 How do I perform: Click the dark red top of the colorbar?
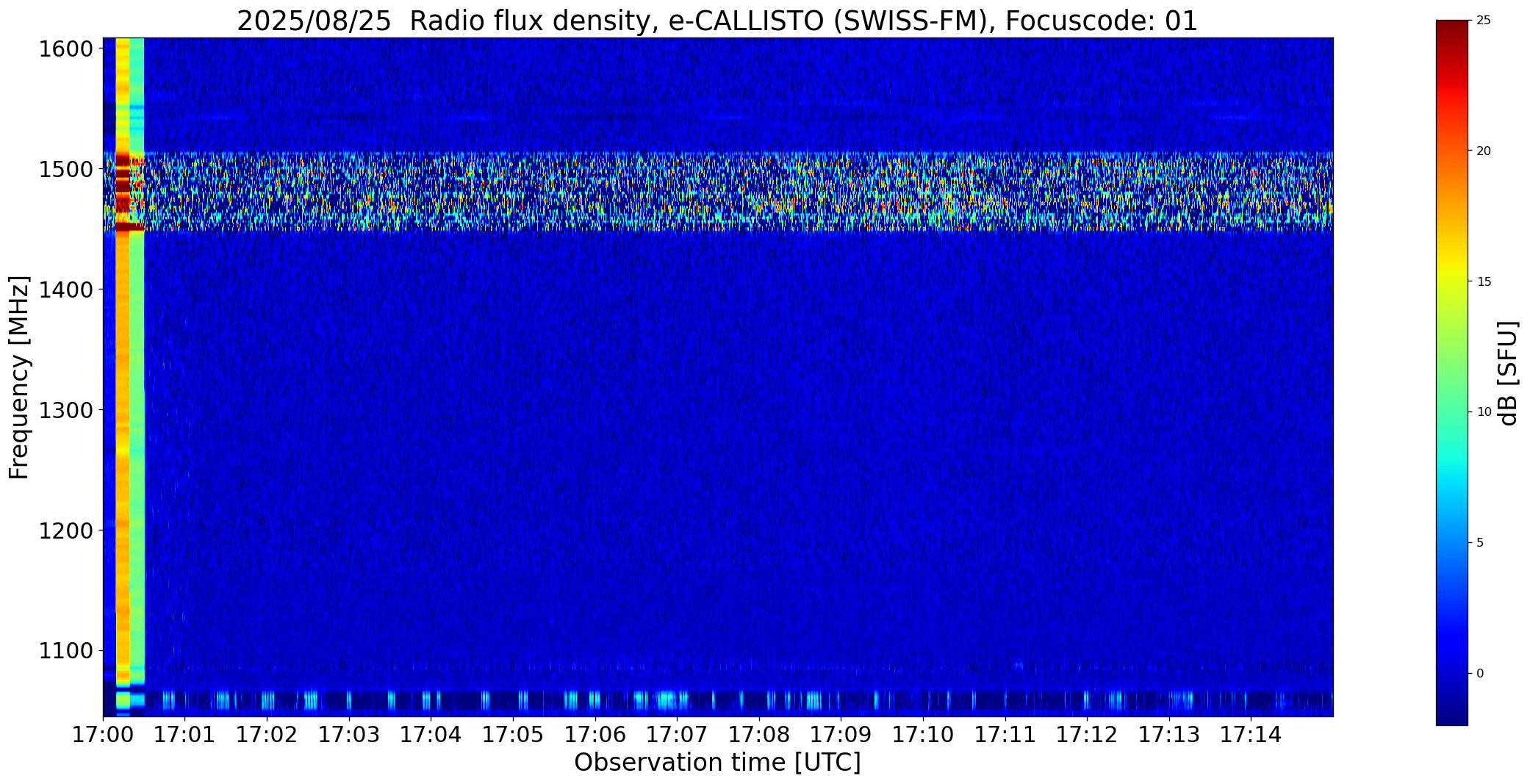pyautogui.click(x=1452, y=33)
